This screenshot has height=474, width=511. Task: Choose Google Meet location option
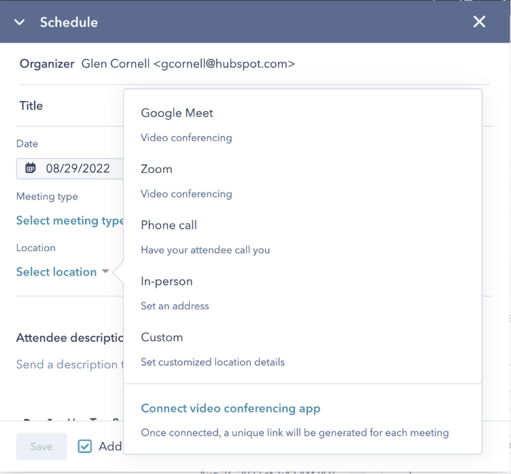(x=303, y=125)
